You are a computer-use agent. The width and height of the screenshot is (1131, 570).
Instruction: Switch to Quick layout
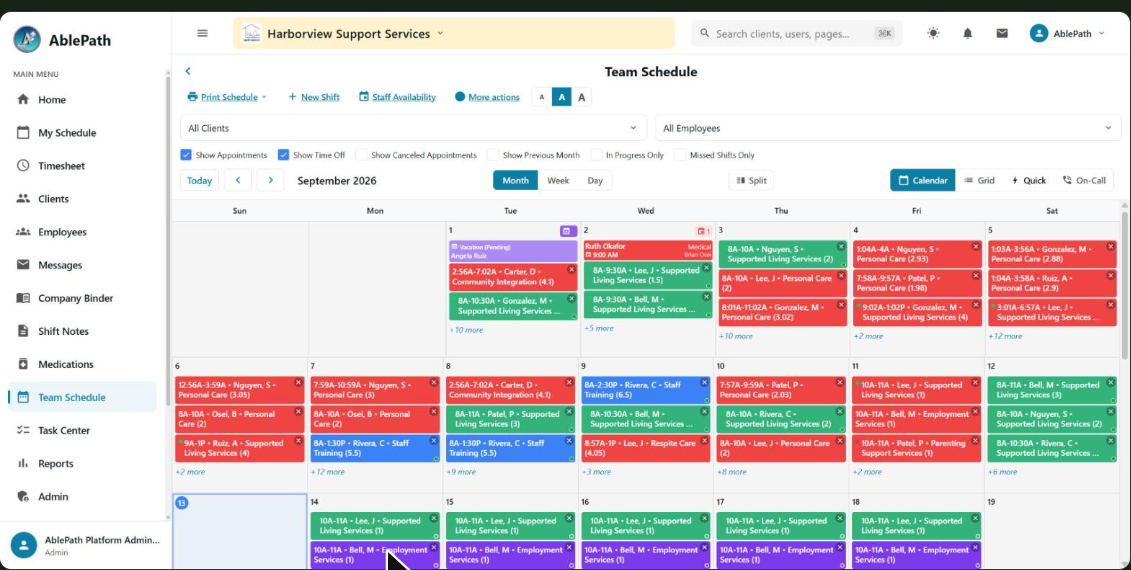tap(1029, 180)
